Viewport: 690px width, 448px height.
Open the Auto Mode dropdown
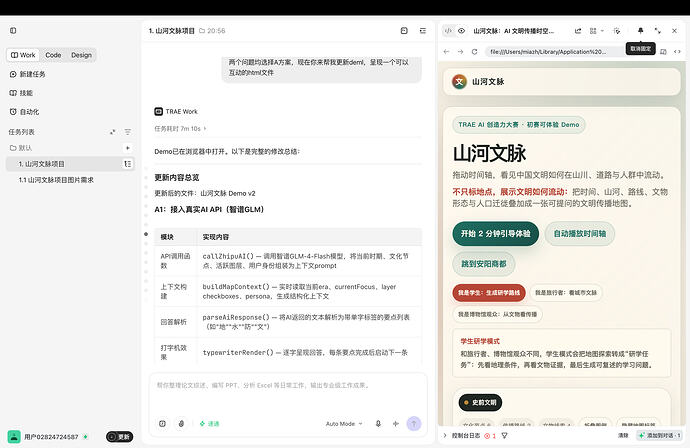click(344, 423)
